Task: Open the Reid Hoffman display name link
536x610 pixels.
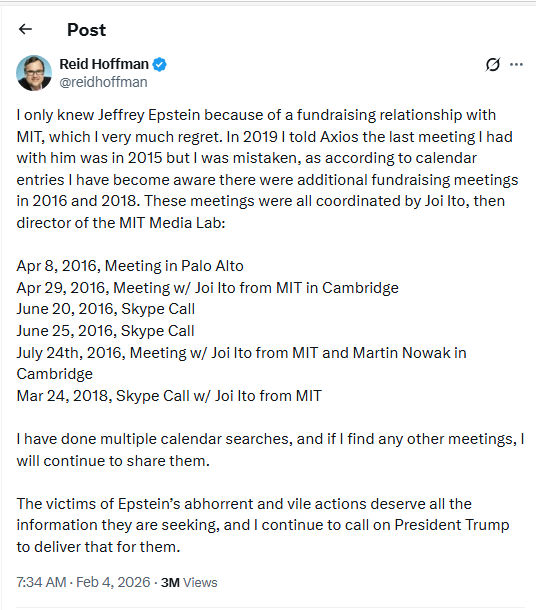Action: pyautogui.click(x=104, y=64)
